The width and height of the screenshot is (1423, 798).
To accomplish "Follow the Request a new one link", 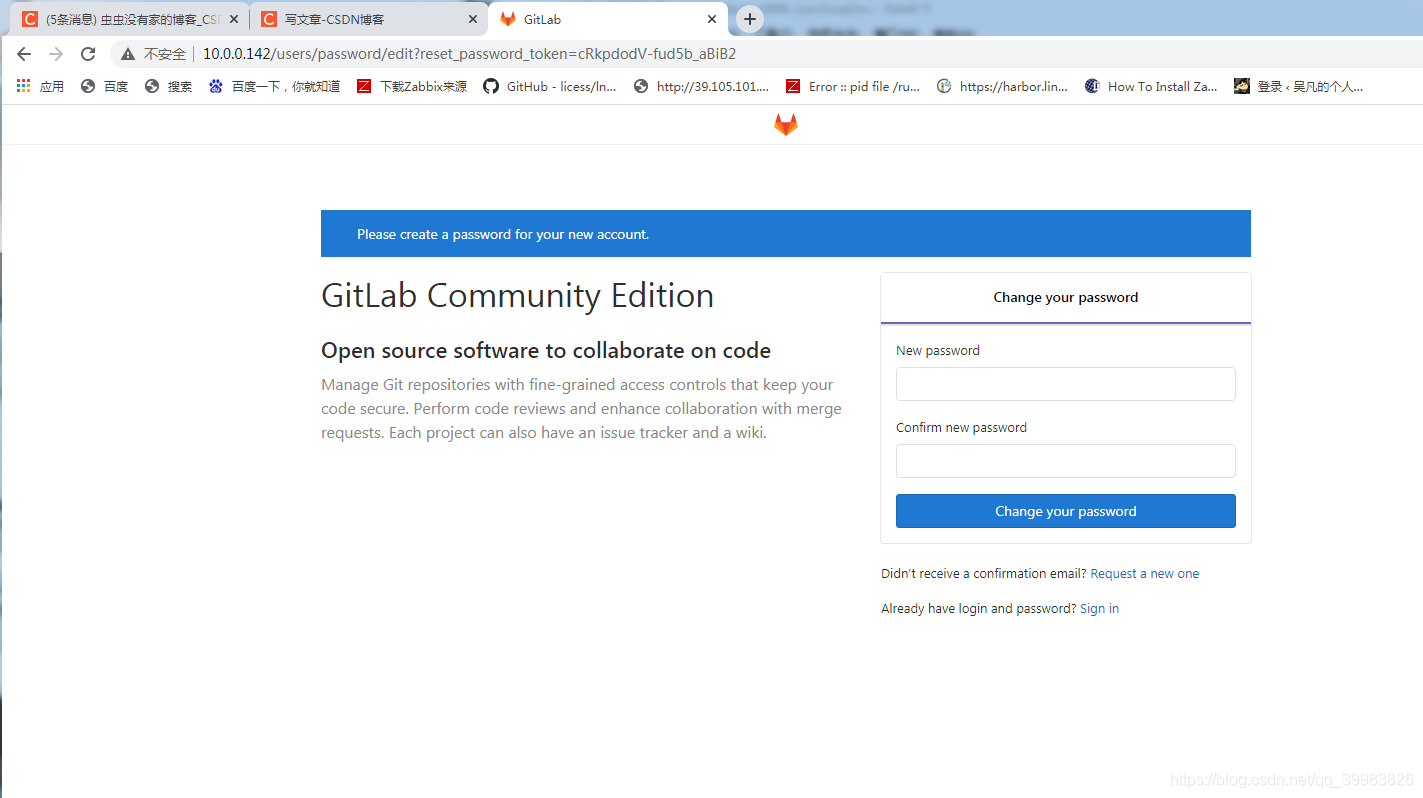I will tap(1144, 574).
